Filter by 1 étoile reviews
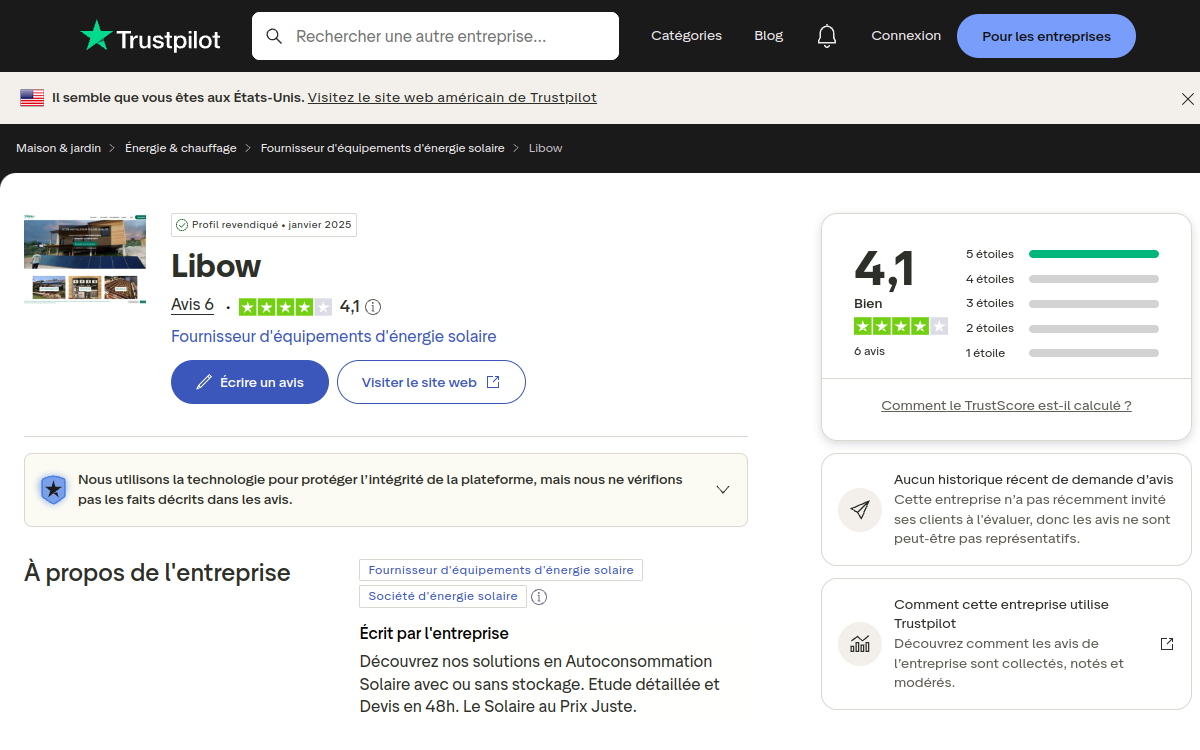Image resolution: width=1200 pixels, height=750 pixels. click(x=1062, y=353)
